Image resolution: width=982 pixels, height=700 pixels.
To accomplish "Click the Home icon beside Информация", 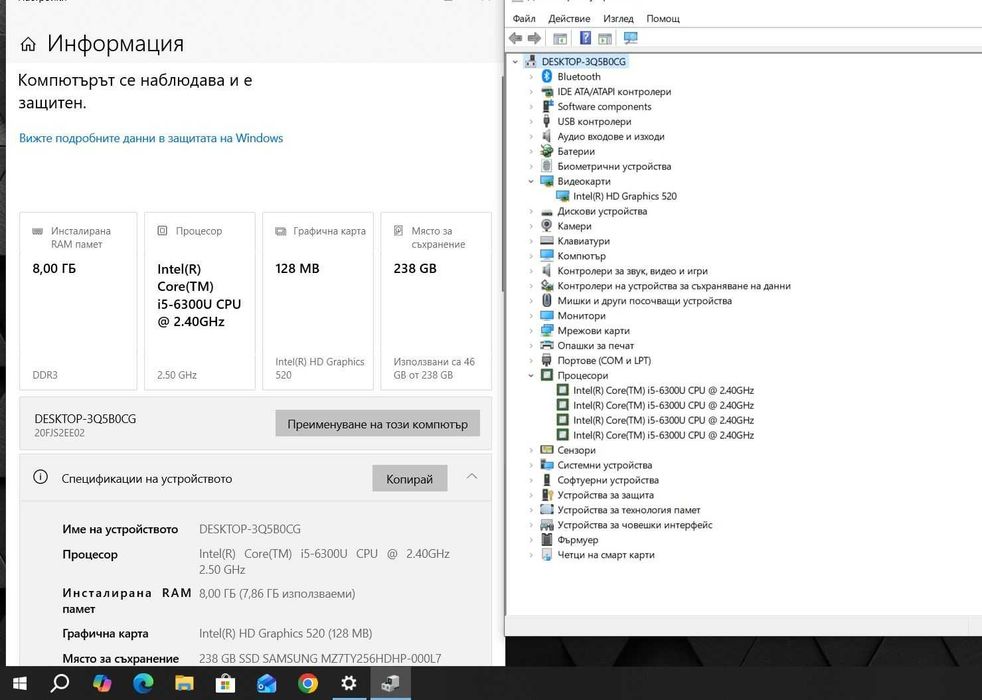I will (x=28, y=44).
